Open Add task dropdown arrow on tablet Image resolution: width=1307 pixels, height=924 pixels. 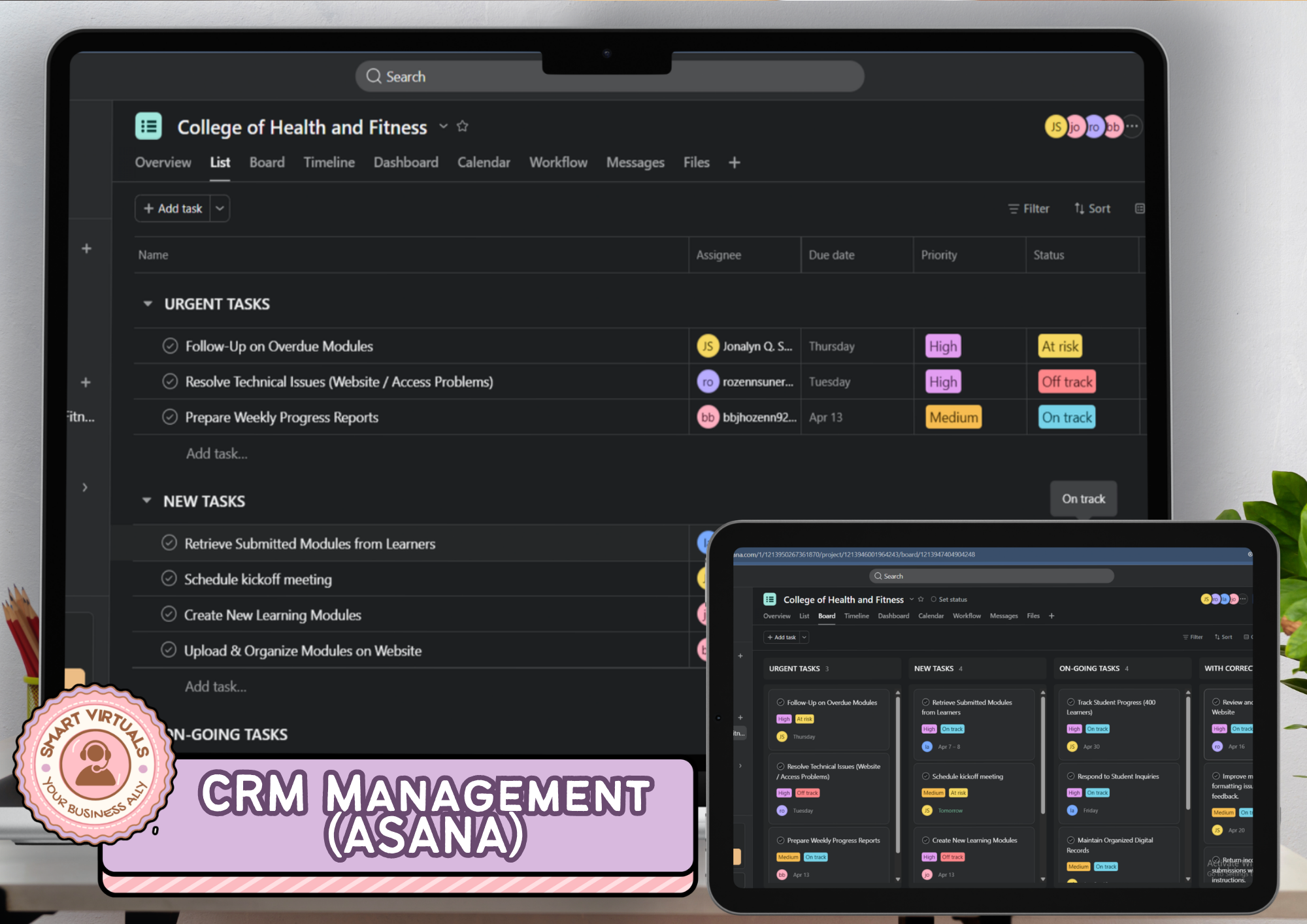click(x=804, y=637)
